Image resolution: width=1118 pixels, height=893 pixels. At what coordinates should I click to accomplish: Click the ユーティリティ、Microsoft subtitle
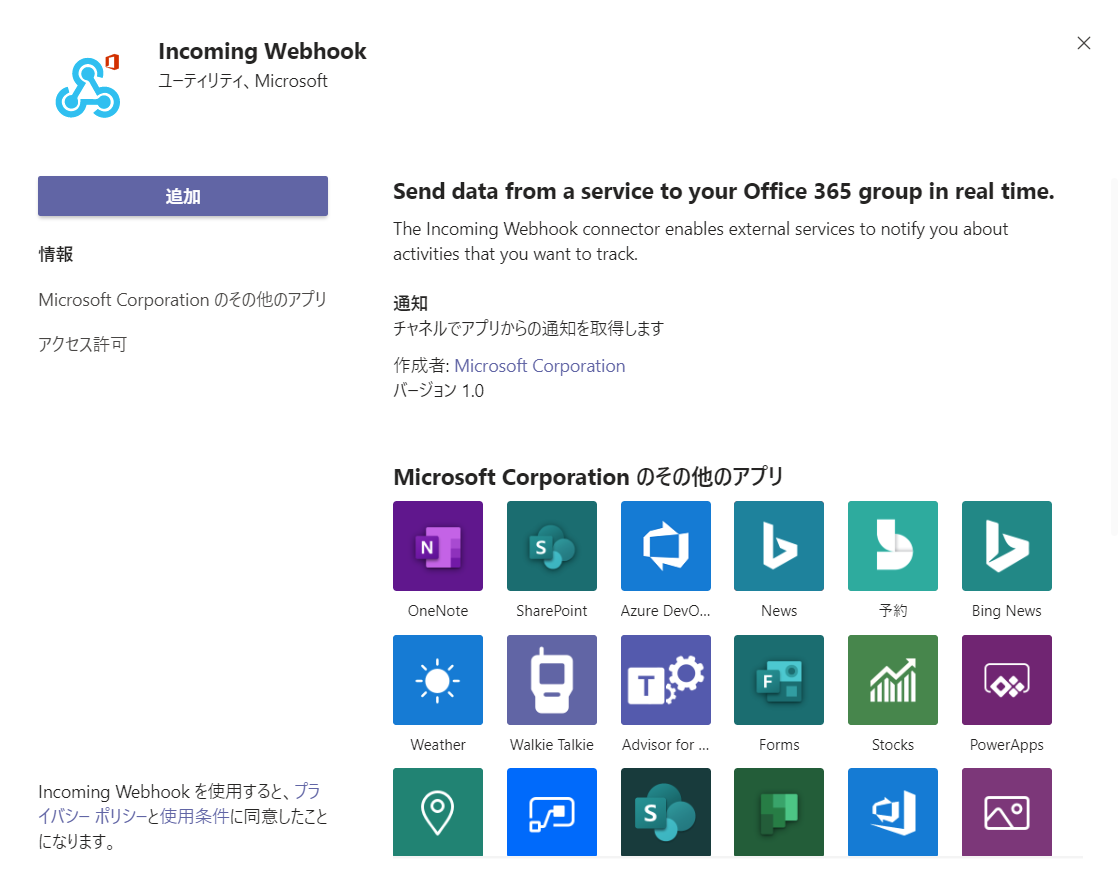(x=243, y=81)
